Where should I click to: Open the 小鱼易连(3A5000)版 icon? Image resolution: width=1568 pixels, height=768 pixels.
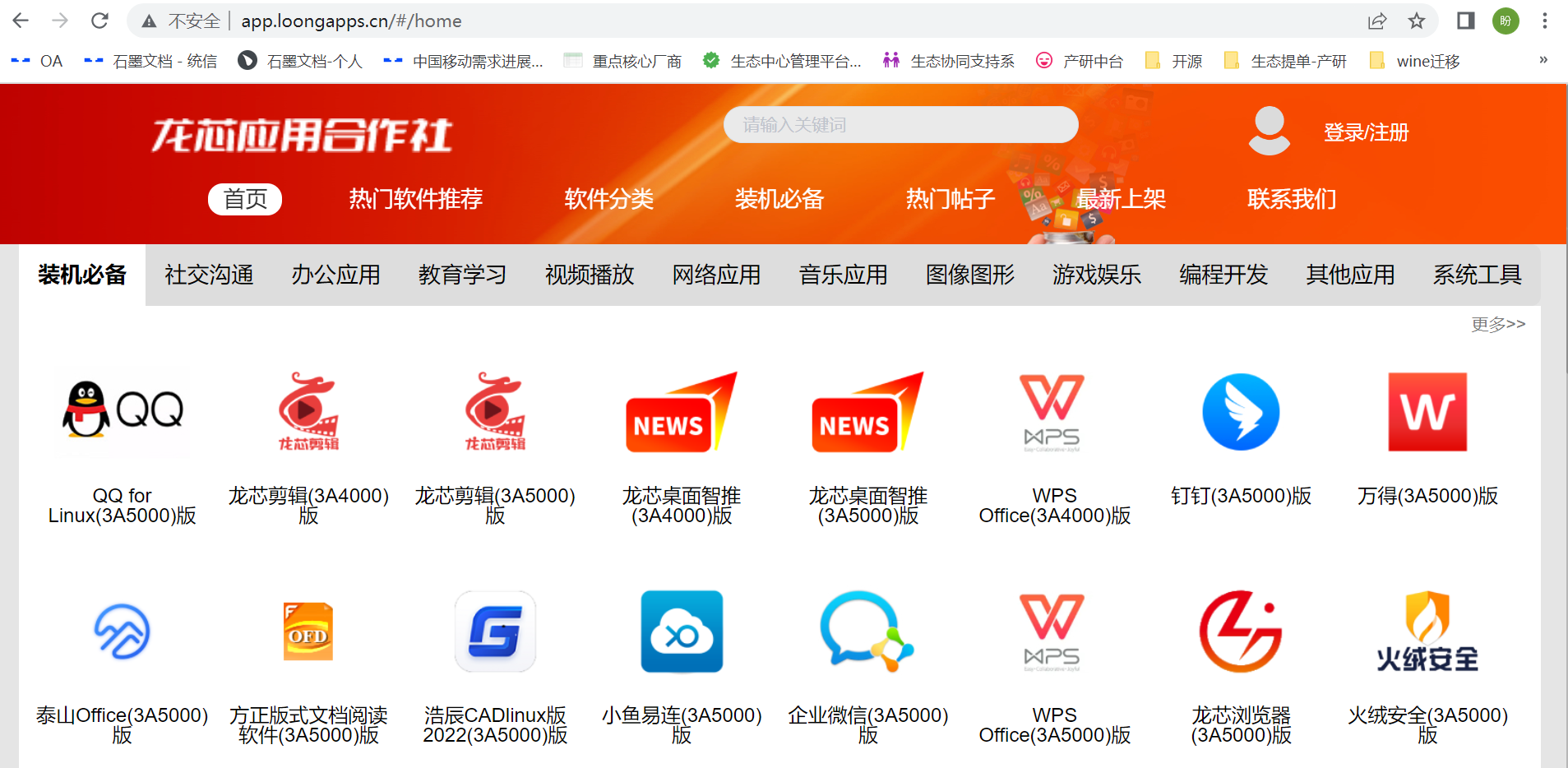[x=682, y=632]
